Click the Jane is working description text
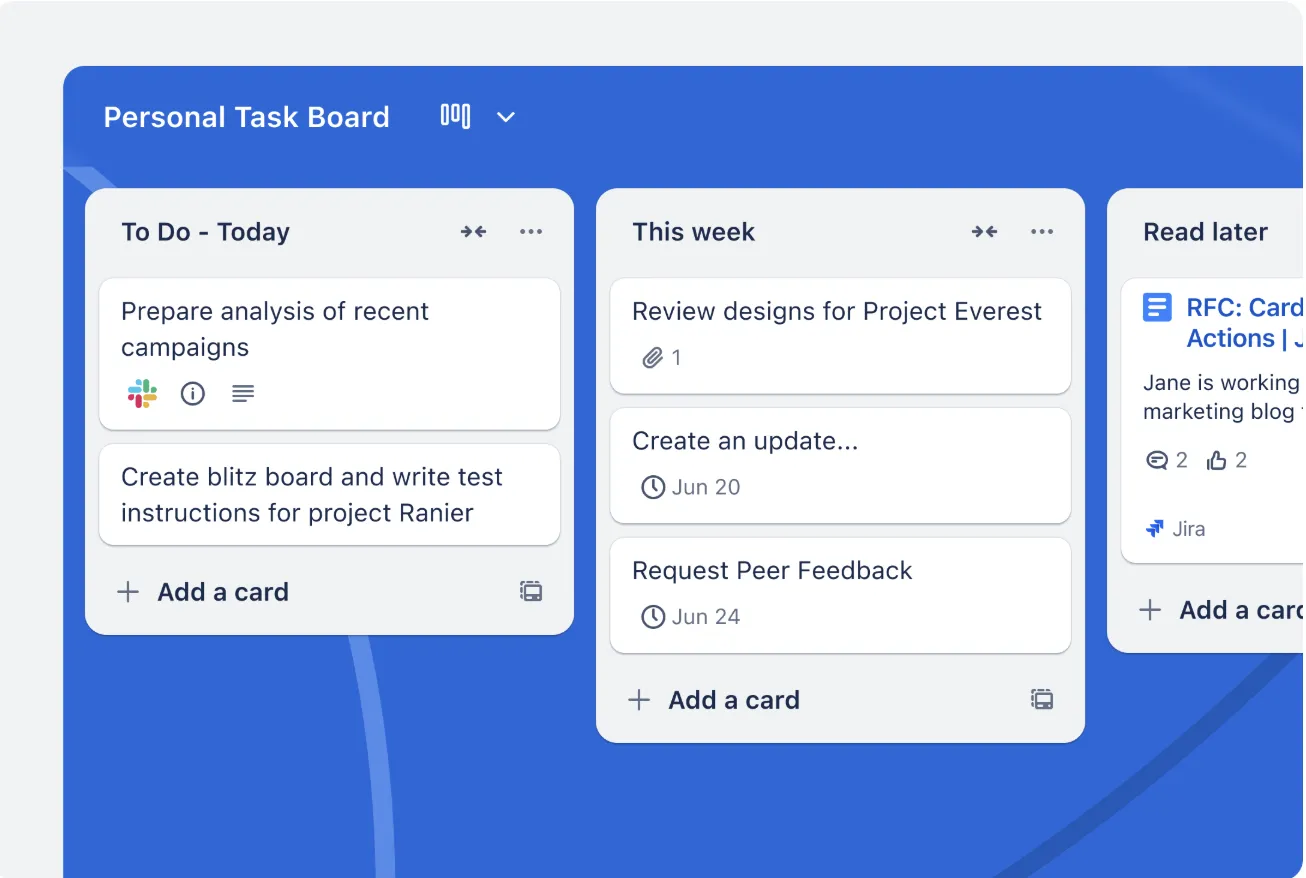The height and width of the screenshot is (878, 1306). pos(1224,397)
